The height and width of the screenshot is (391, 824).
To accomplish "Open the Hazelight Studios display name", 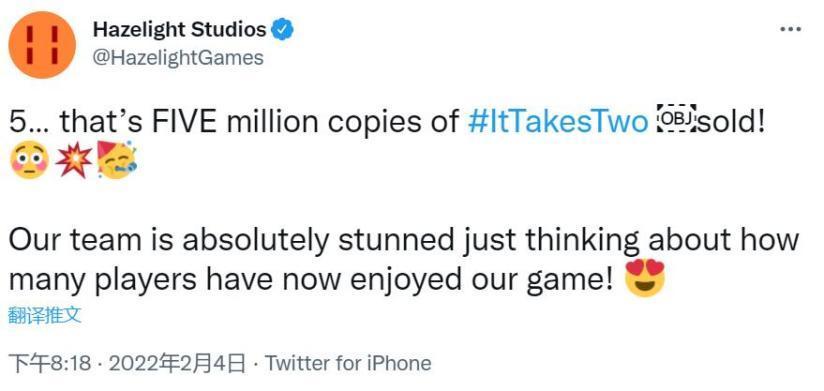I will click(x=180, y=30).
